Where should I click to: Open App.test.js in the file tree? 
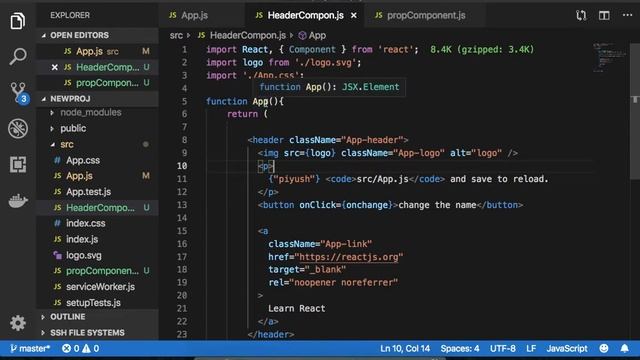(x=97, y=191)
